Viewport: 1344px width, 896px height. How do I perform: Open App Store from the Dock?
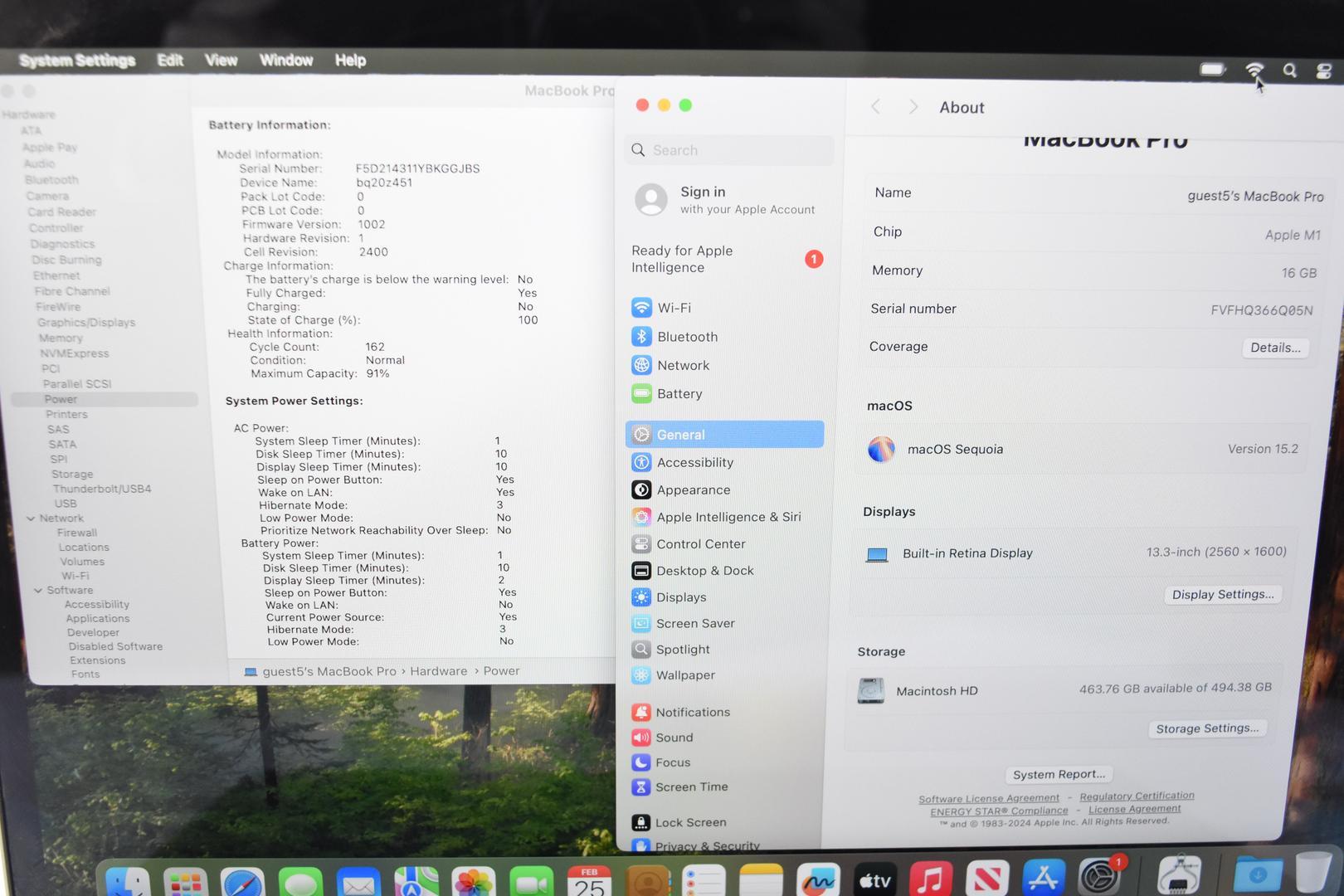pyautogui.click(x=1043, y=878)
